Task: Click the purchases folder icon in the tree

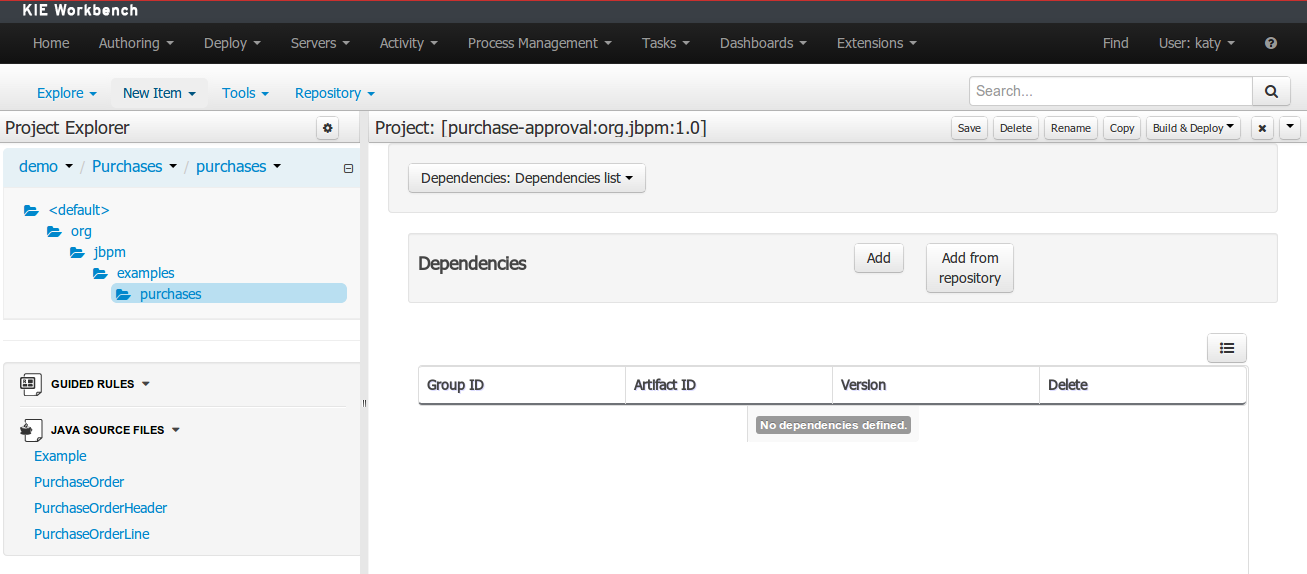Action: click(x=123, y=294)
